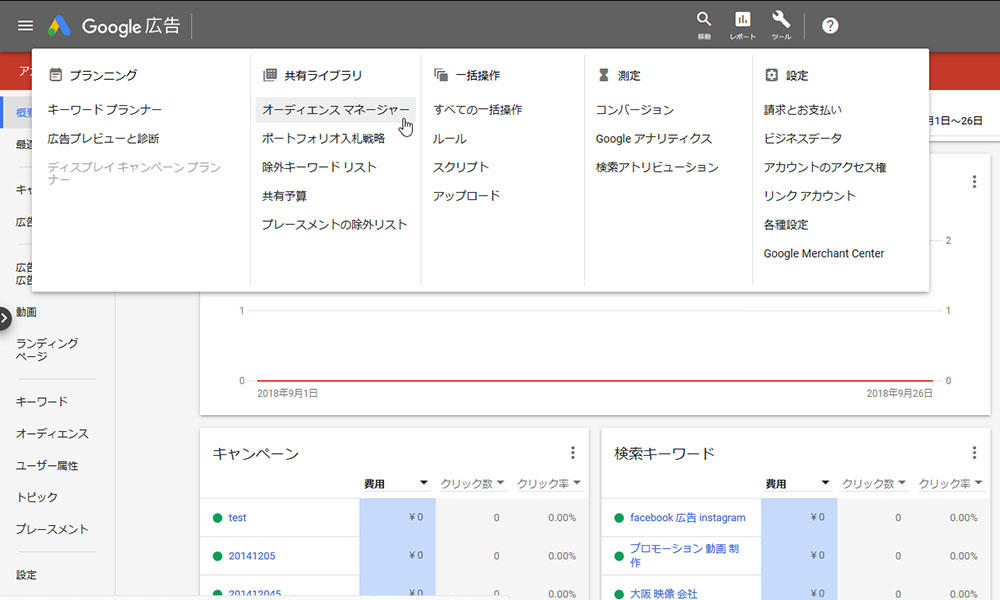1000x600 pixels.
Task: Go to ユーザー属性 in sidebar
Action: [47, 465]
